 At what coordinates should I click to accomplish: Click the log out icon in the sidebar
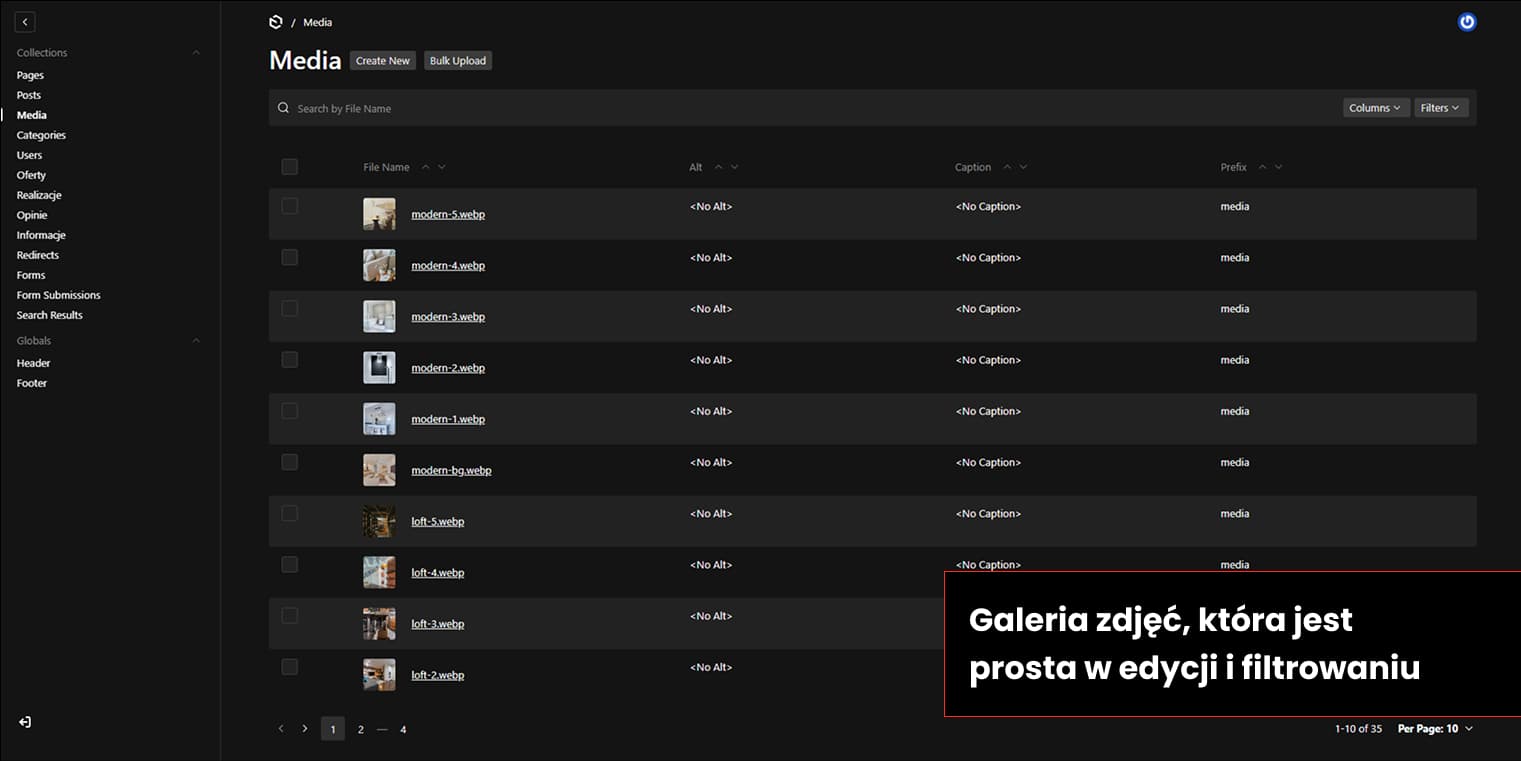coord(25,722)
